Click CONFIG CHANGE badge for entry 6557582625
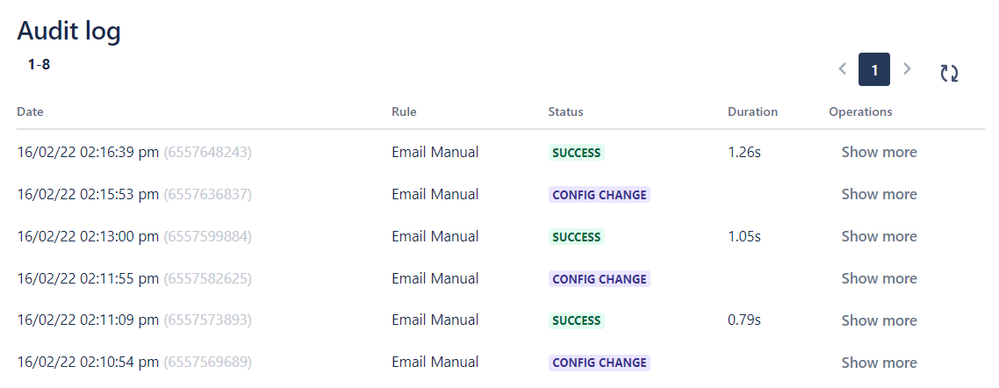Screen dimensions: 999x388 click(x=599, y=279)
